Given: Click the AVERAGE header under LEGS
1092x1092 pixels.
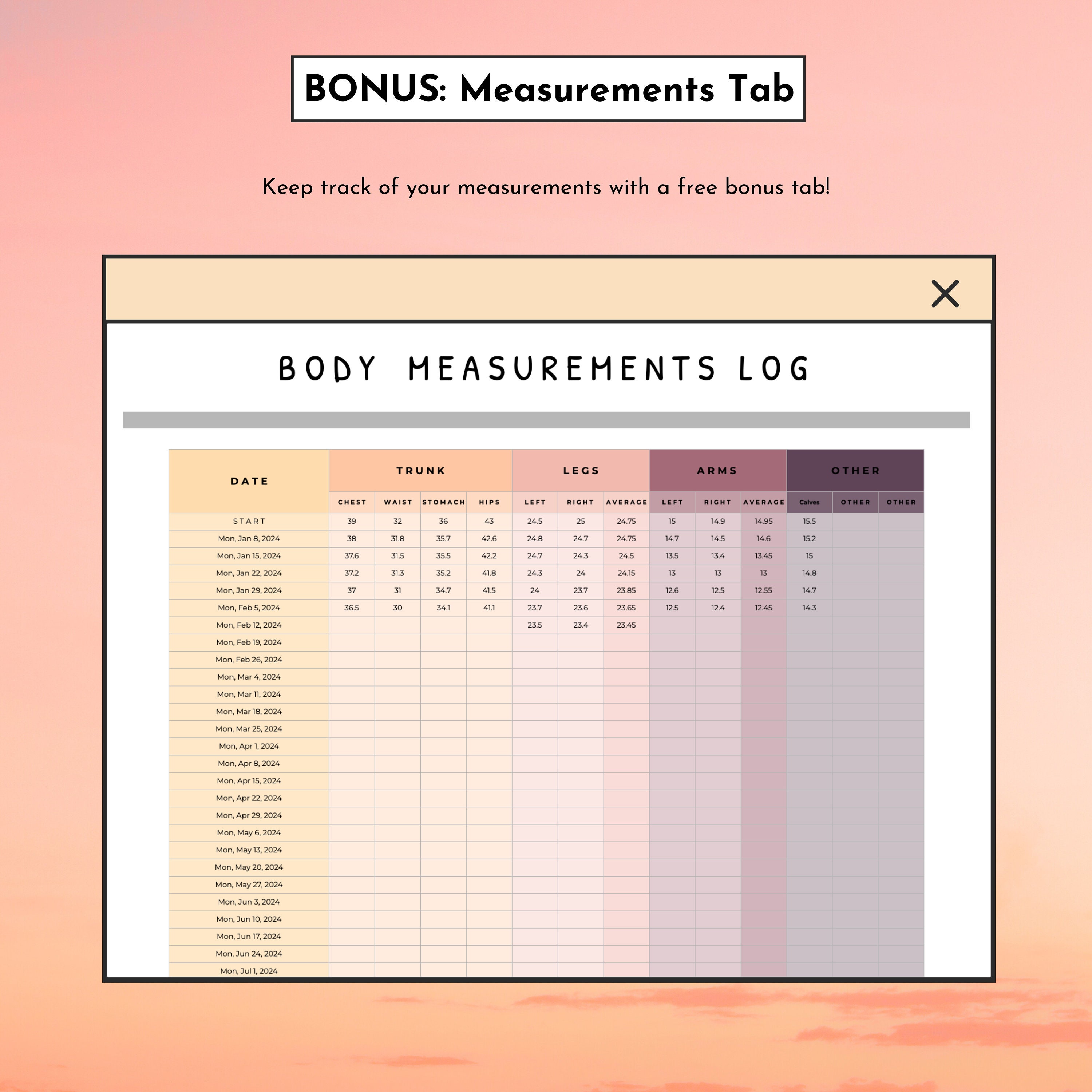Looking at the screenshot, I should [x=626, y=502].
